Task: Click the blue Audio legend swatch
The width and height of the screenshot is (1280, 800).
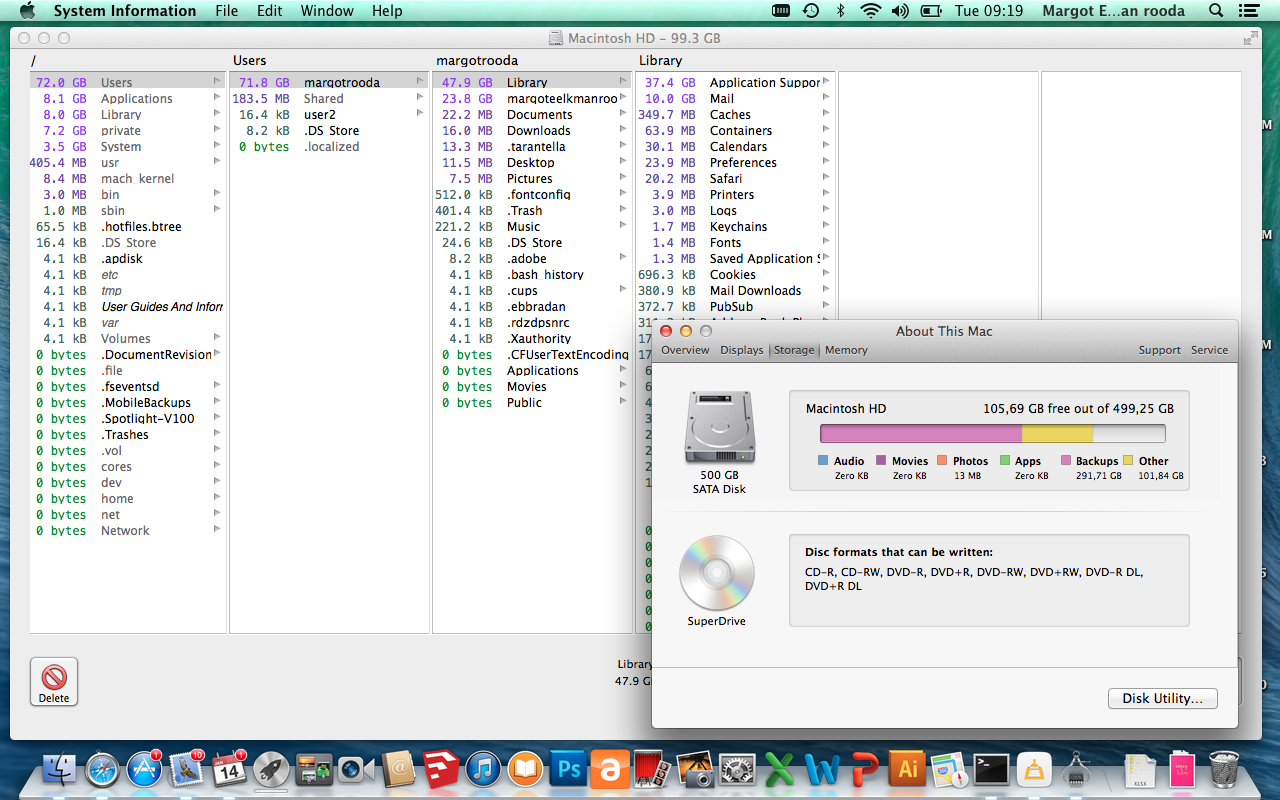Action: [x=823, y=461]
